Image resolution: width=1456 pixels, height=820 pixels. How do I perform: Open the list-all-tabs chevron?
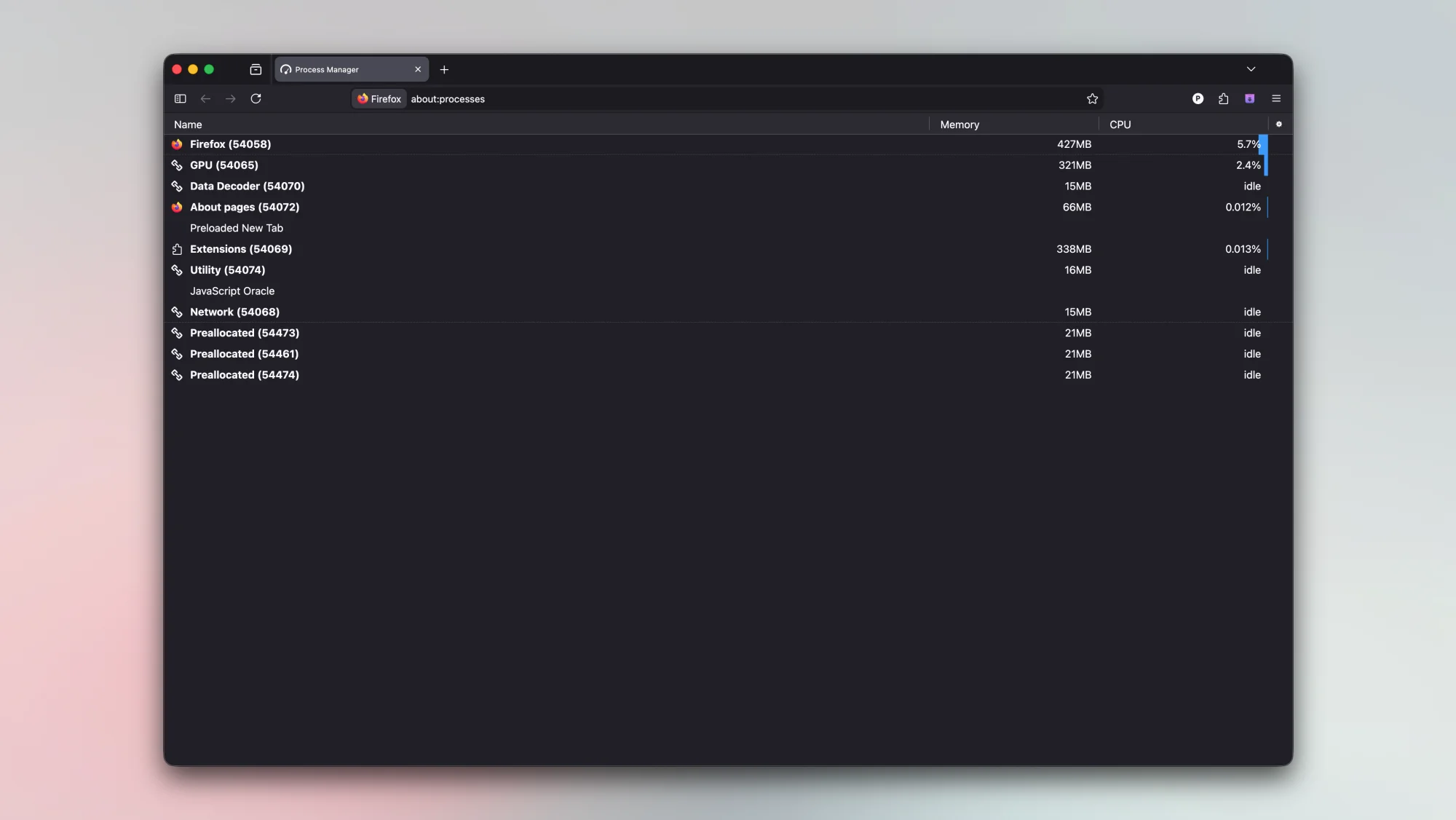click(1251, 69)
